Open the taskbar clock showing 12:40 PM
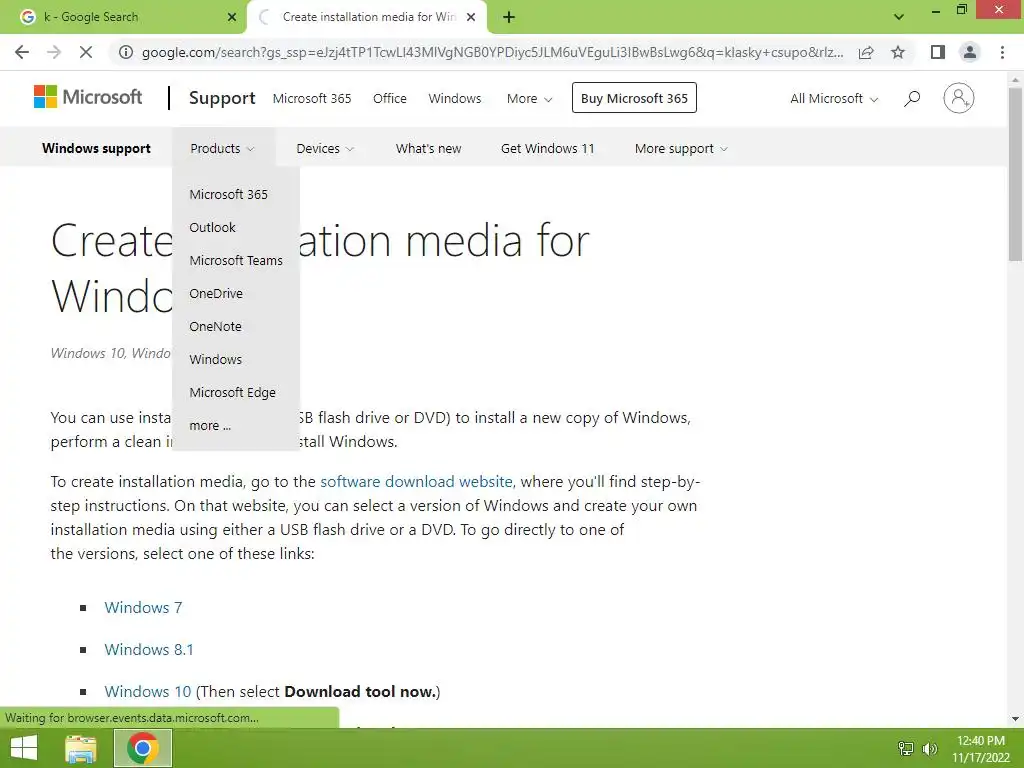 click(x=980, y=749)
